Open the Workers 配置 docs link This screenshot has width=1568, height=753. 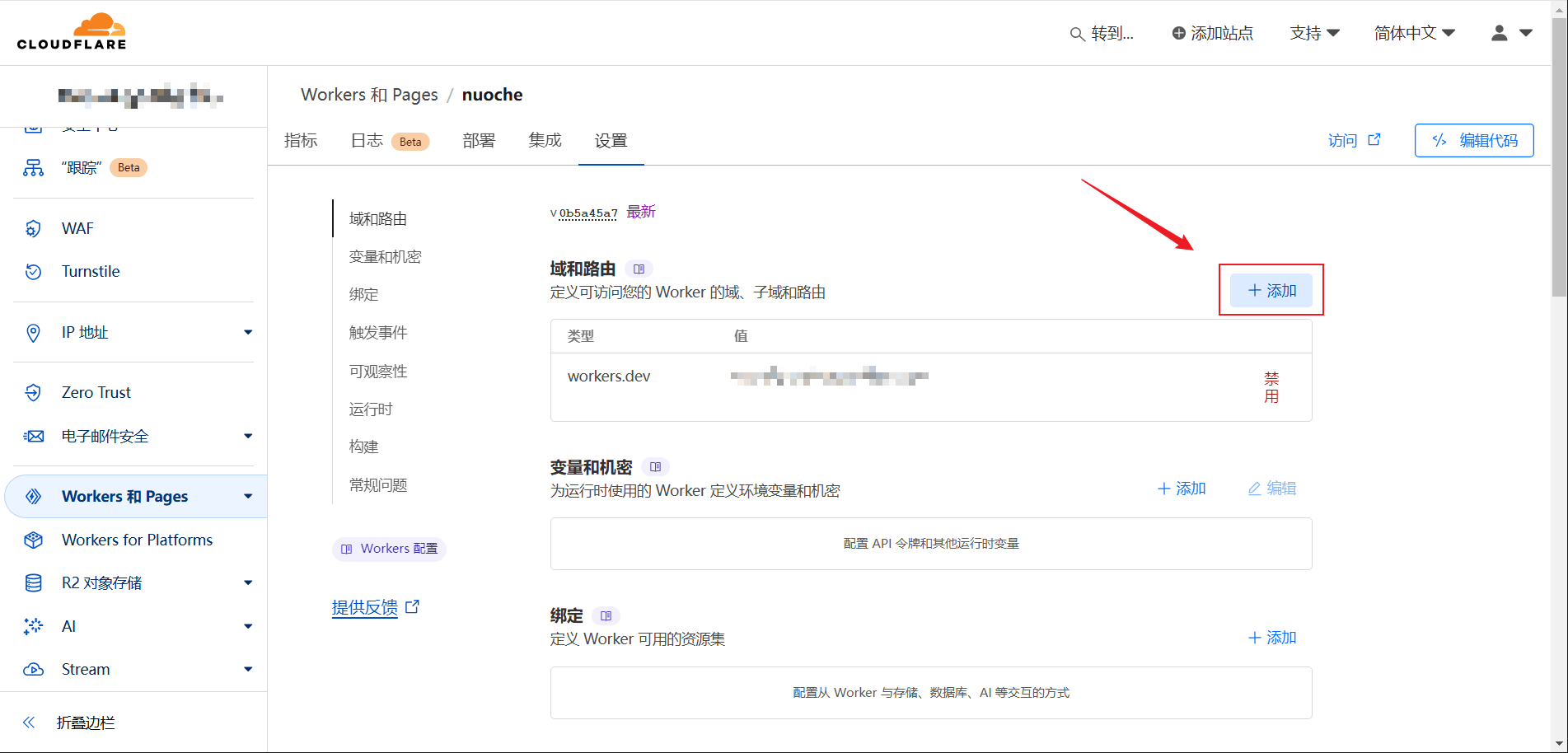[x=389, y=549]
